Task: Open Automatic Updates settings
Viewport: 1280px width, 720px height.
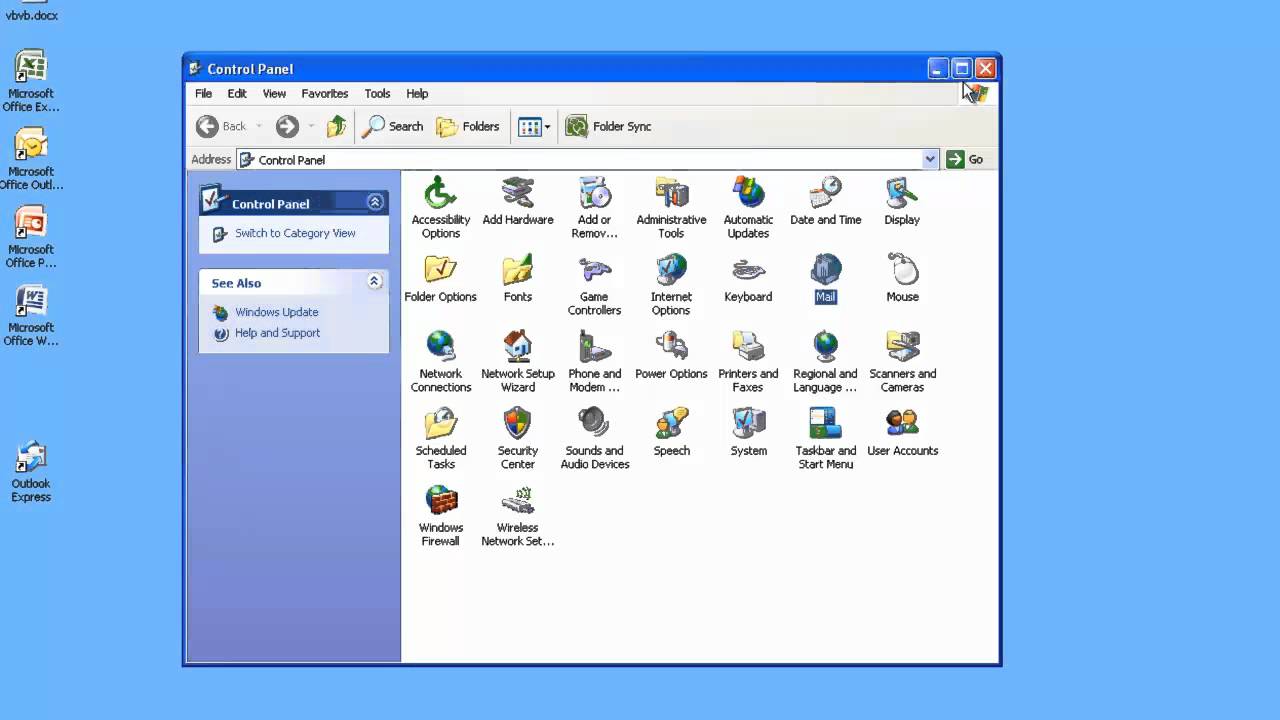Action: [x=748, y=207]
